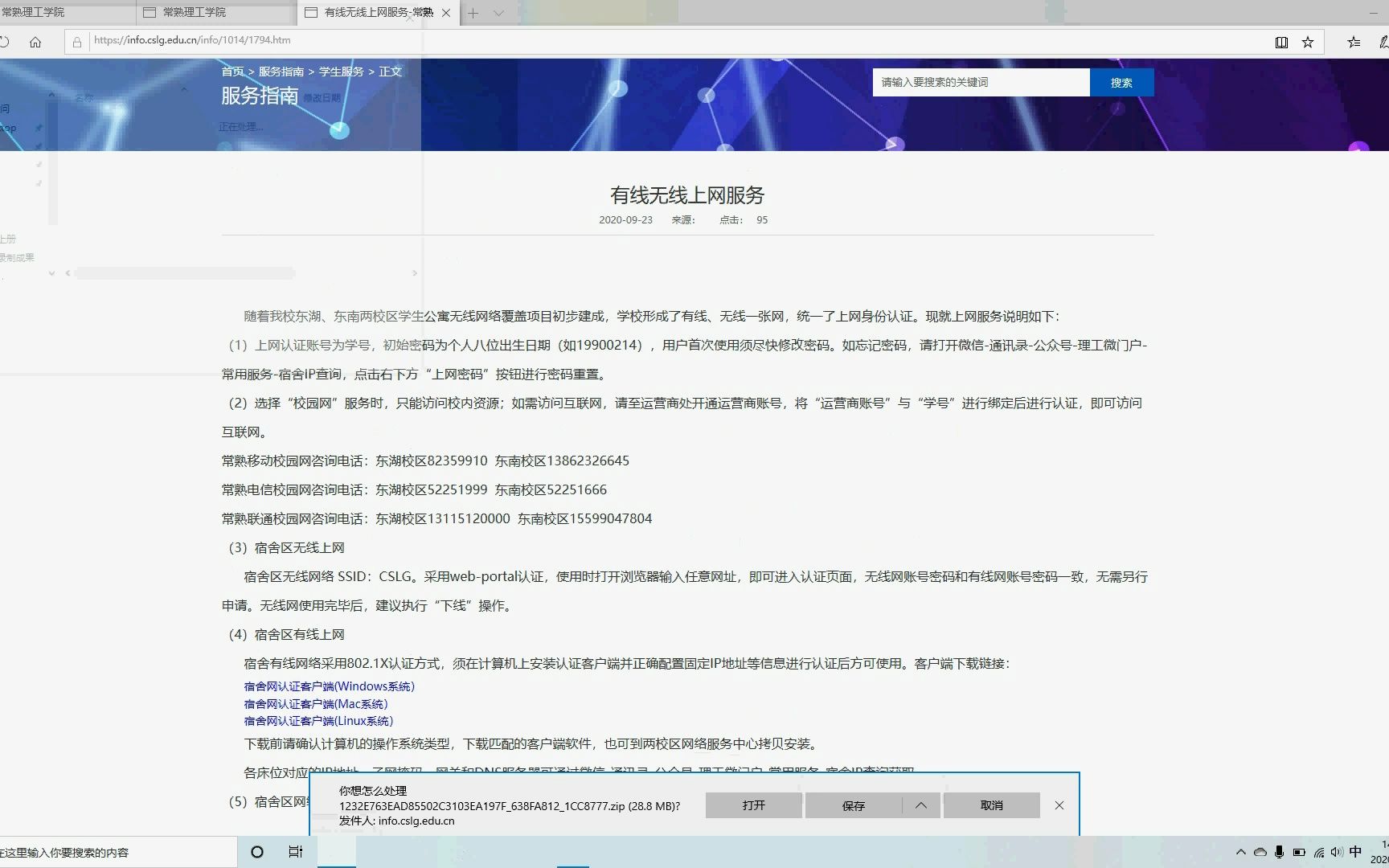This screenshot has height=868, width=1389.
Task: Click the 搜索 button
Action: tap(1121, 82)
